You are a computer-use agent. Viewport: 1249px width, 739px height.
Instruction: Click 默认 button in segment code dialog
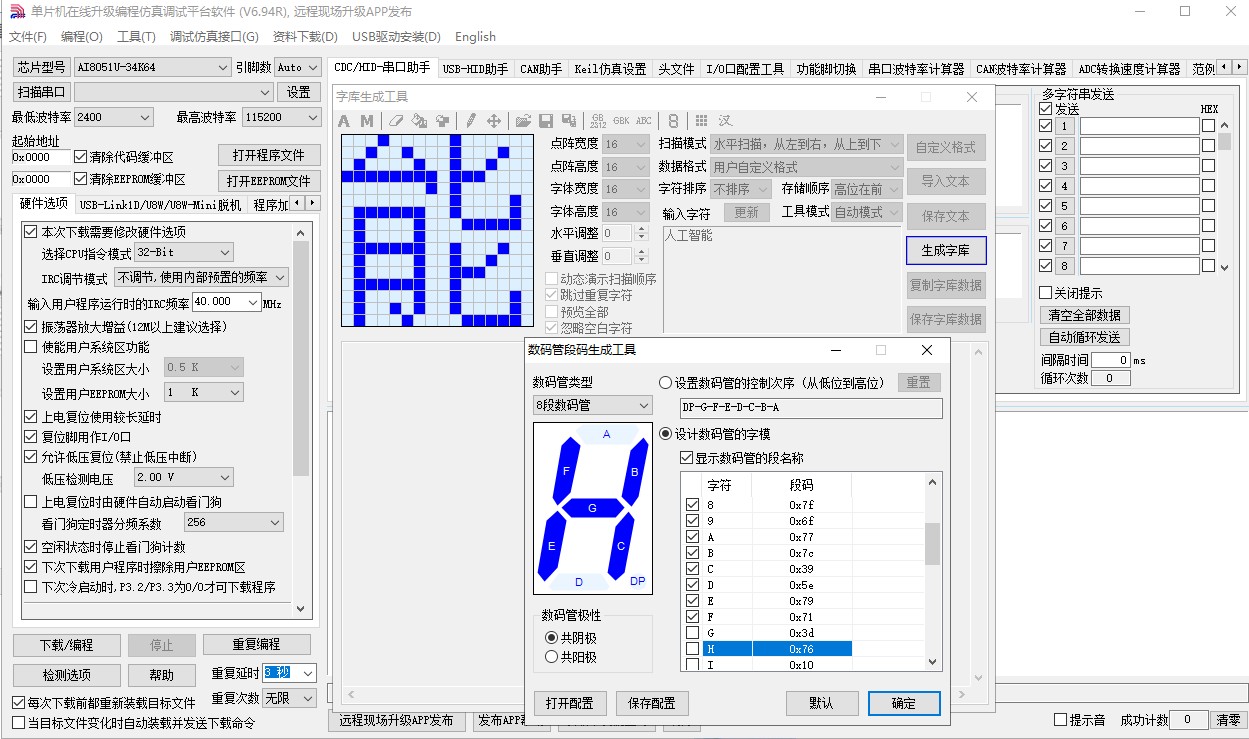click(x=820, y=703)
